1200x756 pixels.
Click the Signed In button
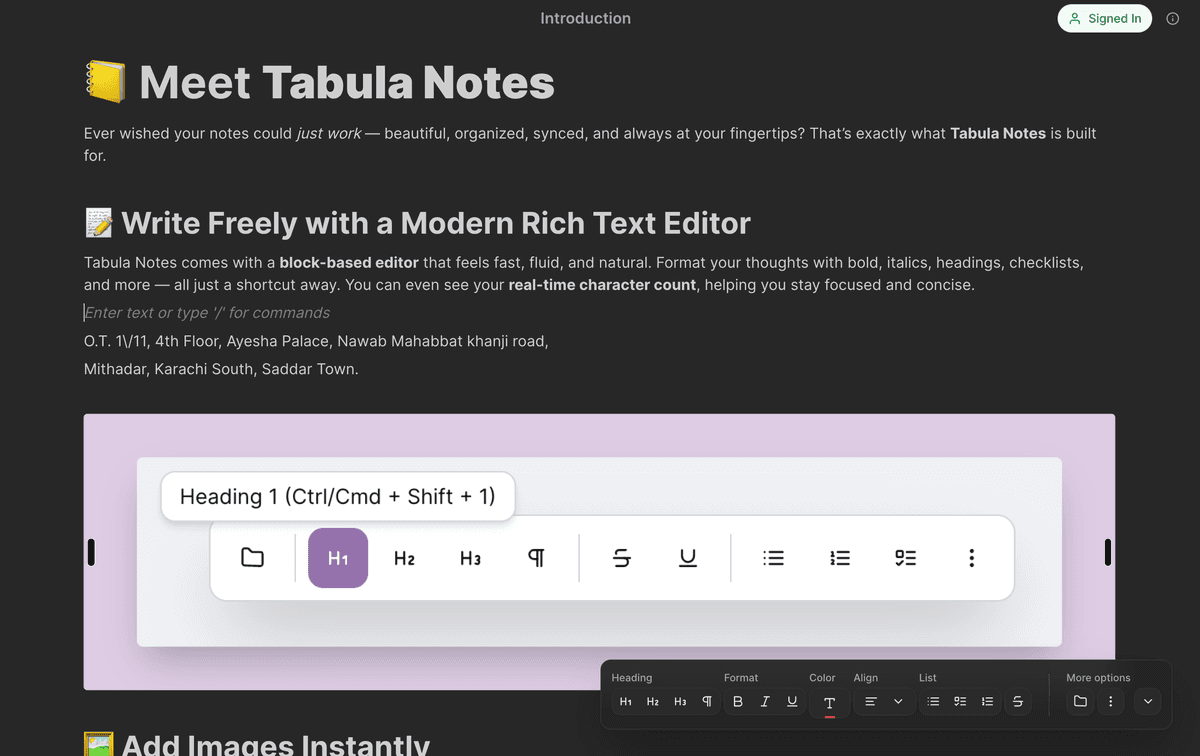[1104, 18]
